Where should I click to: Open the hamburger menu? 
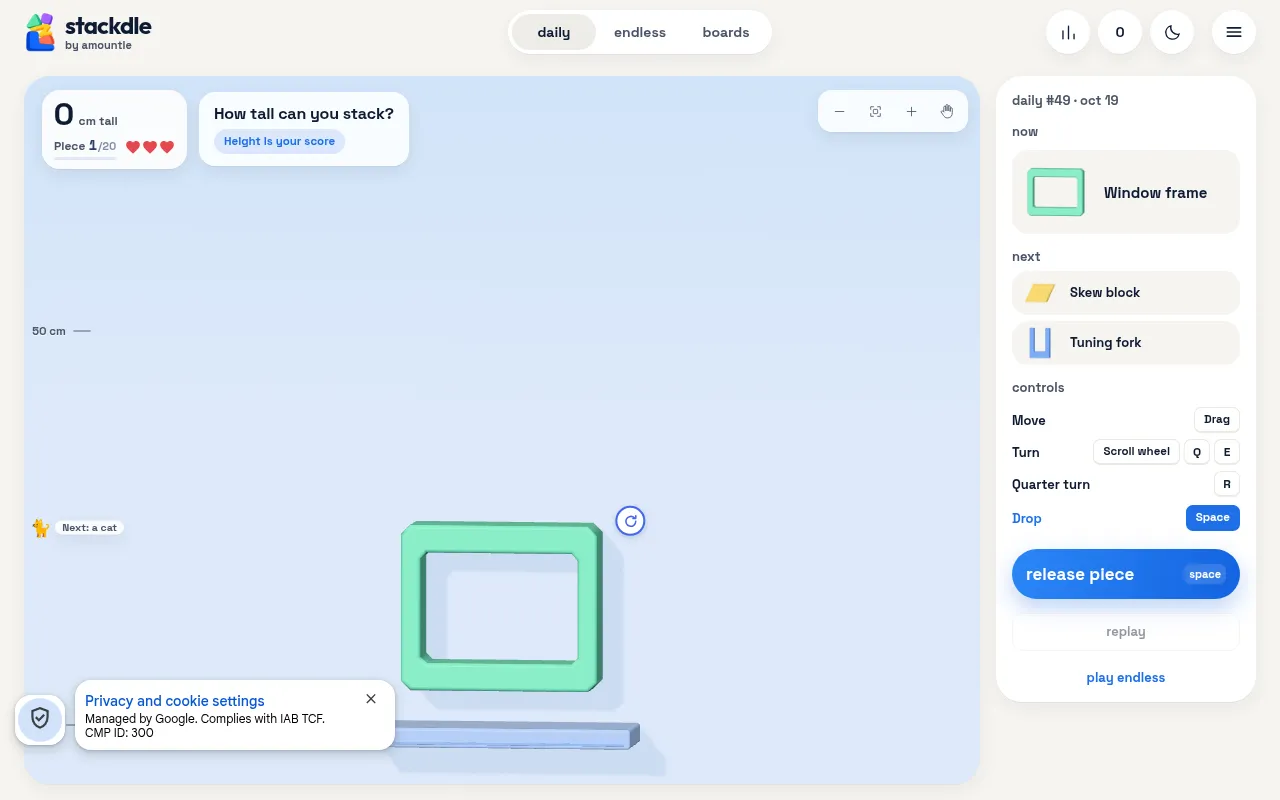[x=1234, y=32]
